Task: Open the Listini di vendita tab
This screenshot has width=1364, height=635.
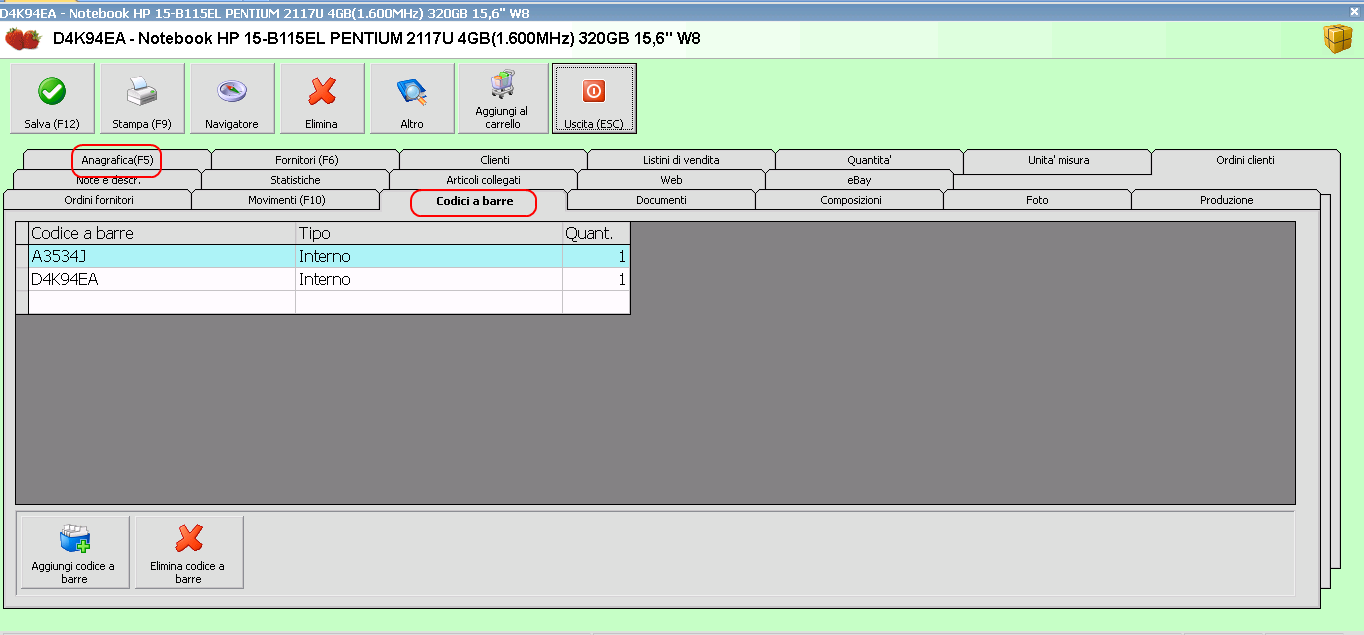Action: 681,160
